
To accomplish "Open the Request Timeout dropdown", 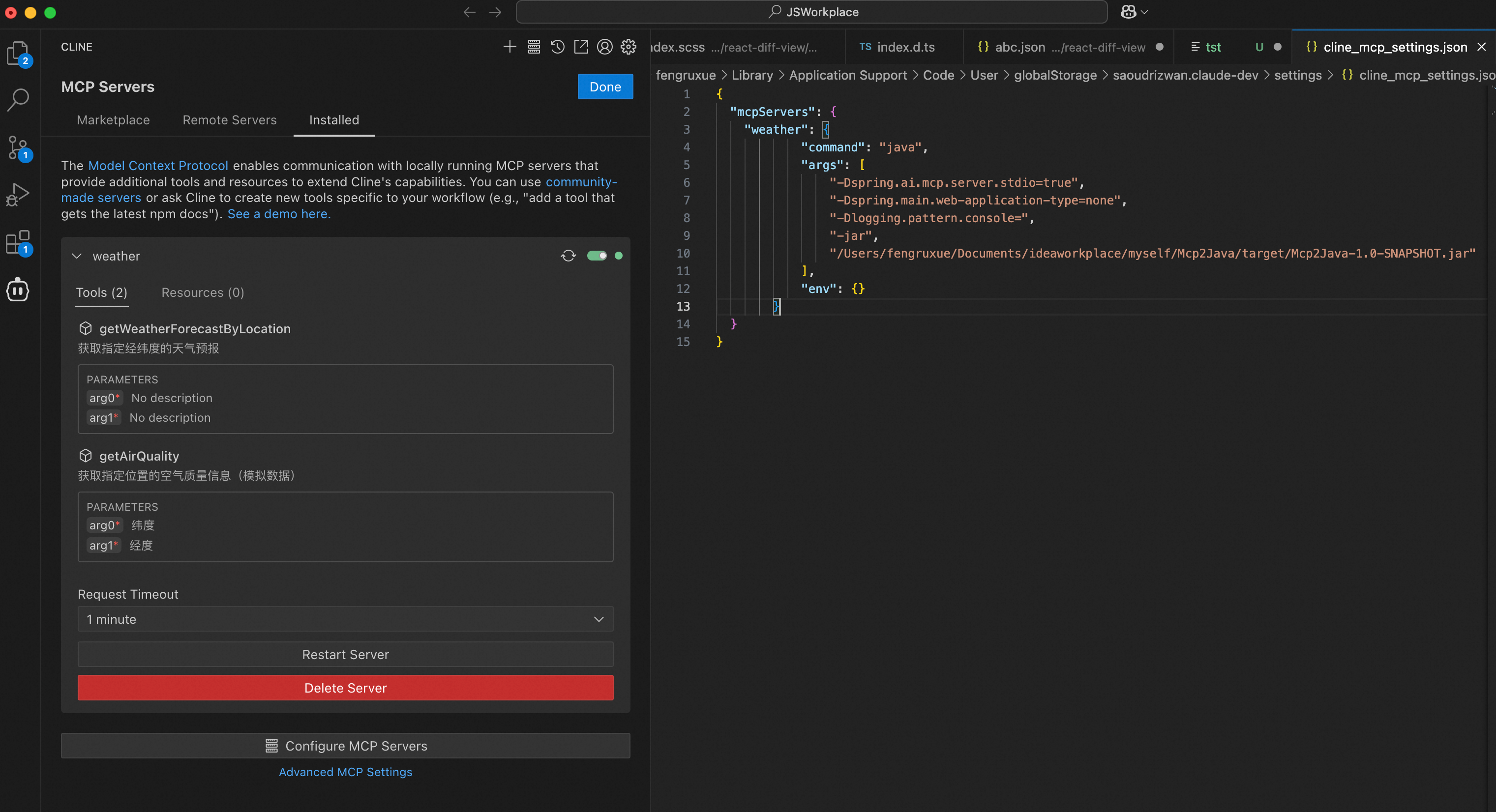I will [346, 619].
